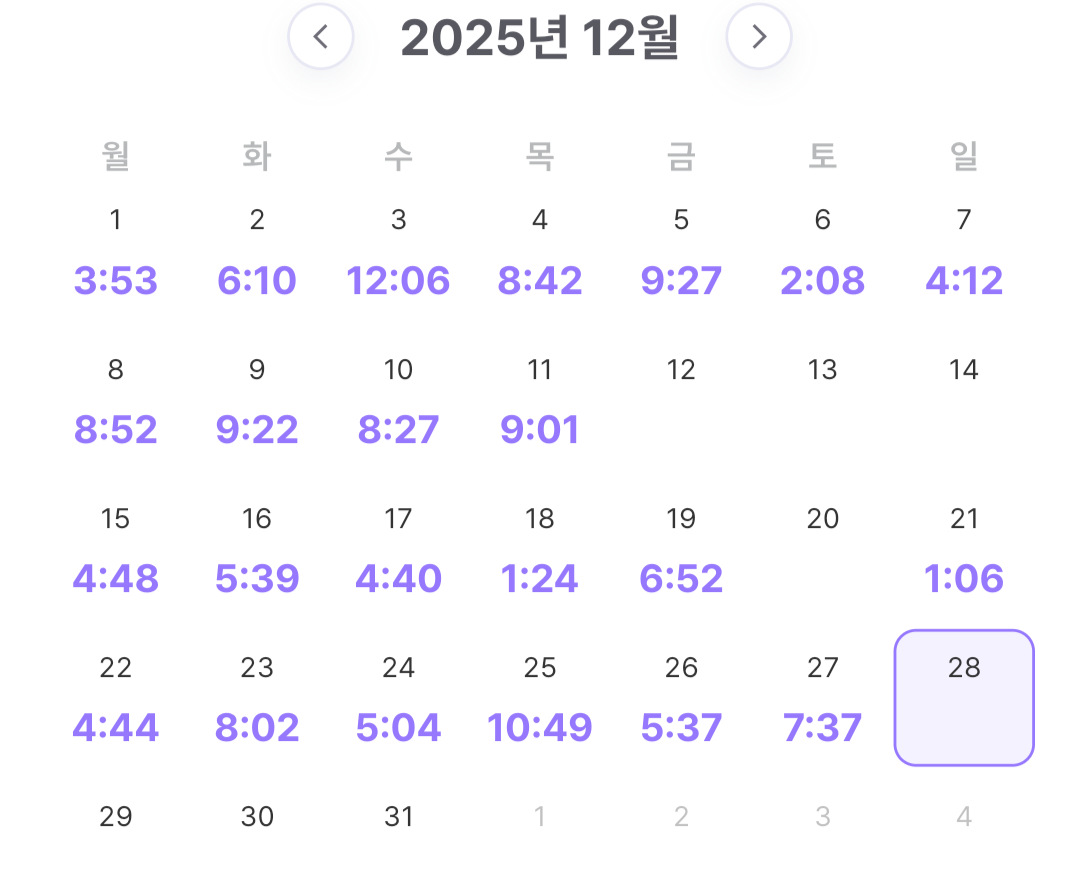The width and height of the screenshot is (1080, 870).
Task: Click the 2025년 12월 month title
Action: point(540,38)
